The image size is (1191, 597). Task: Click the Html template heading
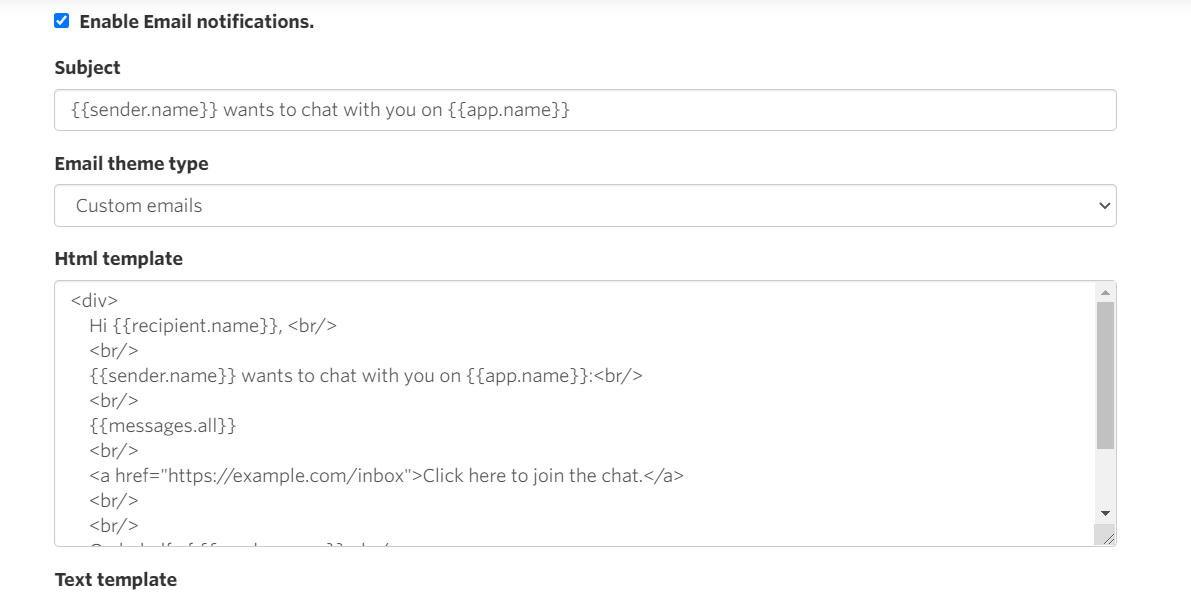click(x=117, y=258)
